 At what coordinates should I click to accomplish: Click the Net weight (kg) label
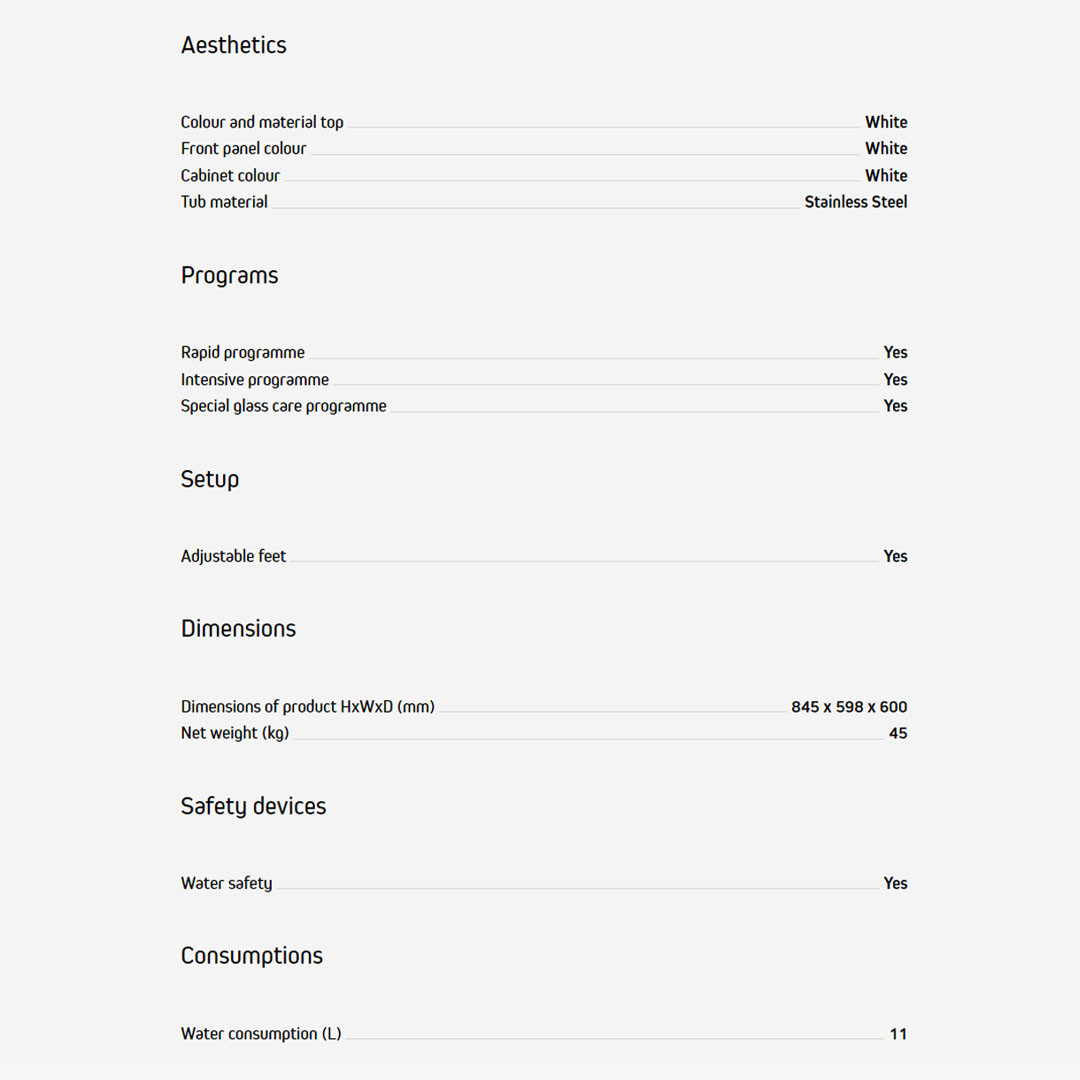235,733
